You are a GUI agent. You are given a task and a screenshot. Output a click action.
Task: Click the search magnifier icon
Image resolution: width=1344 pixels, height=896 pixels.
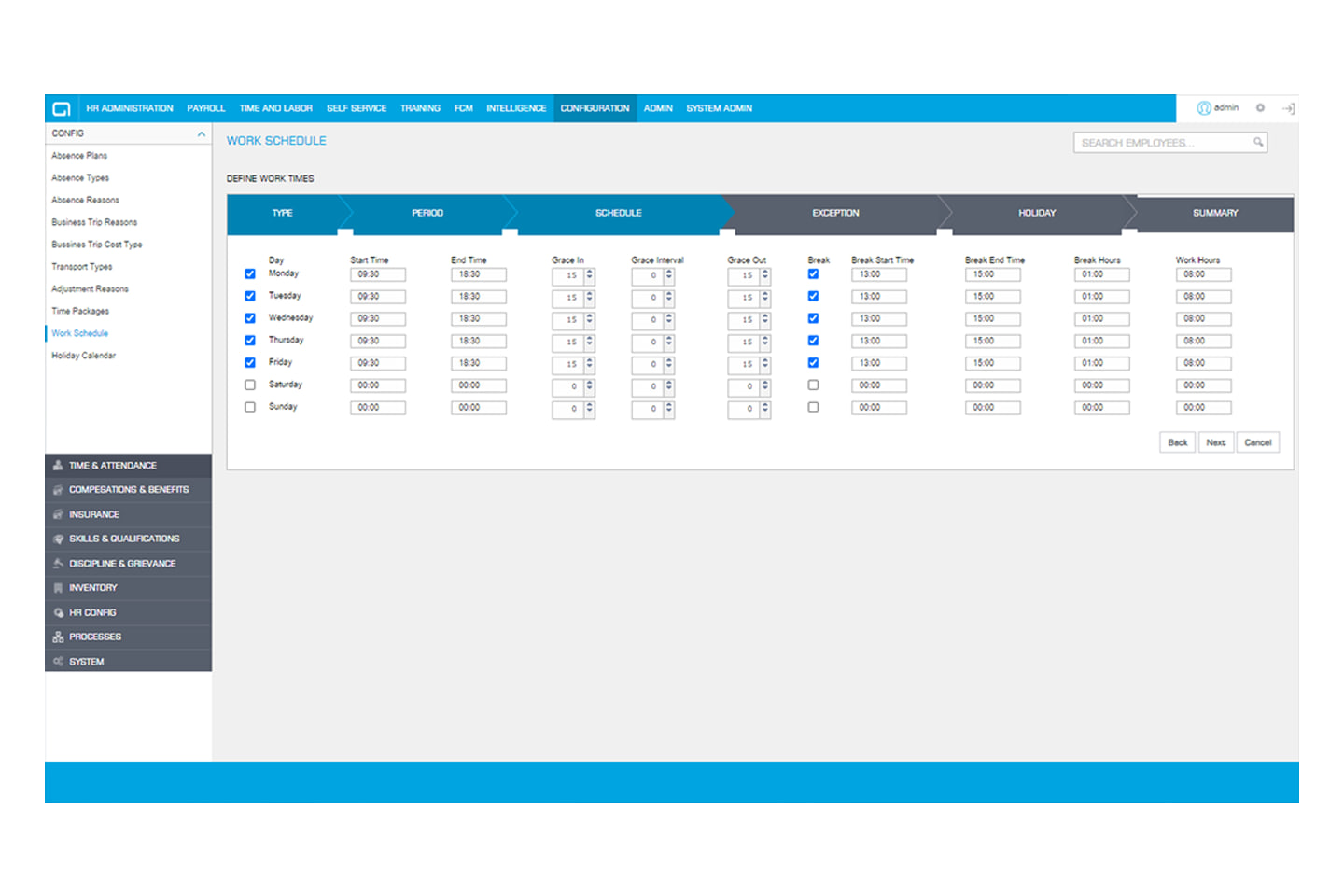tap(1258, 143)
